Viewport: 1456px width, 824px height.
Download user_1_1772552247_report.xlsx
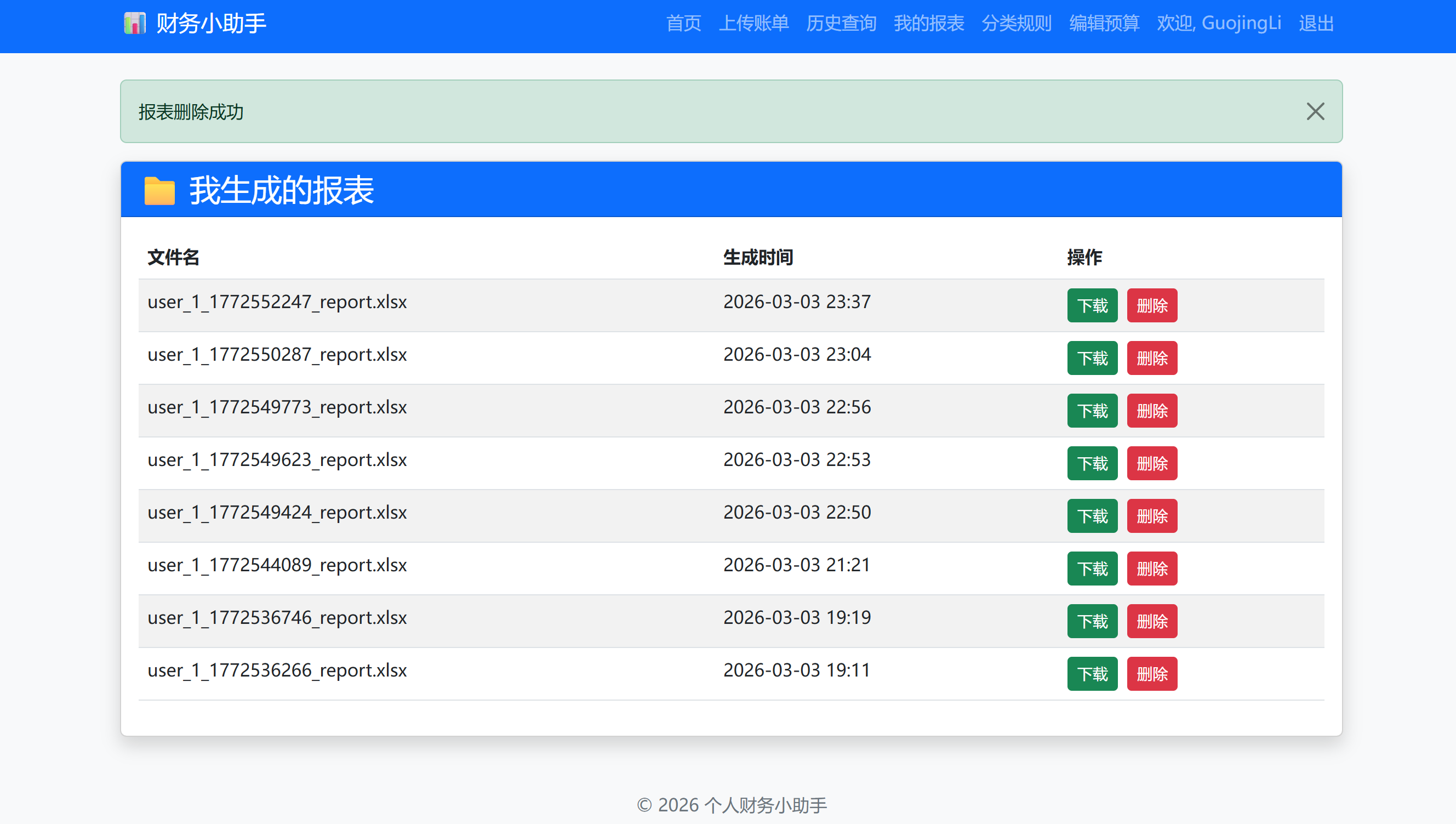[x=1092, y=305]
